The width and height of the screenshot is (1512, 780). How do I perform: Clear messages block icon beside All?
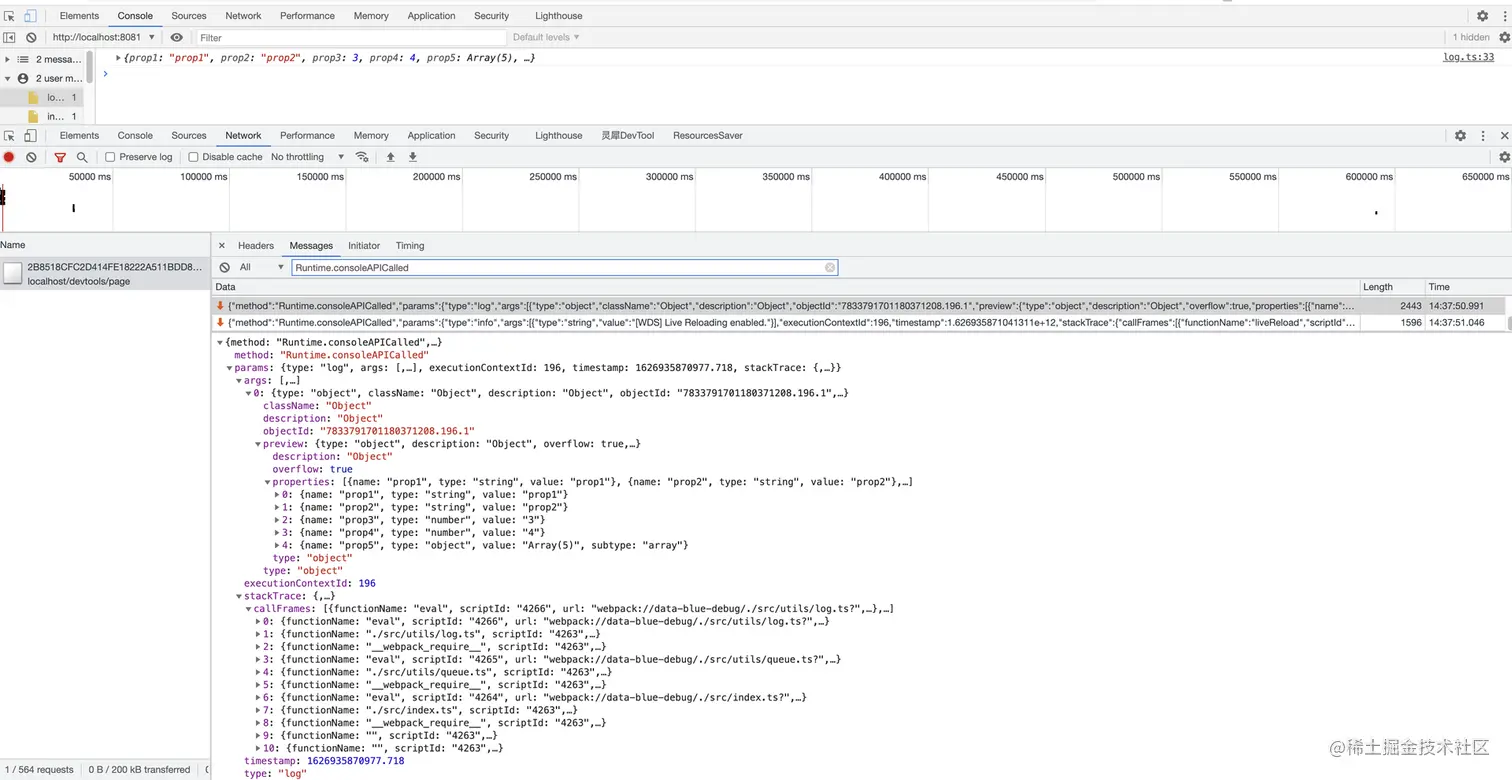pos(224,267)
